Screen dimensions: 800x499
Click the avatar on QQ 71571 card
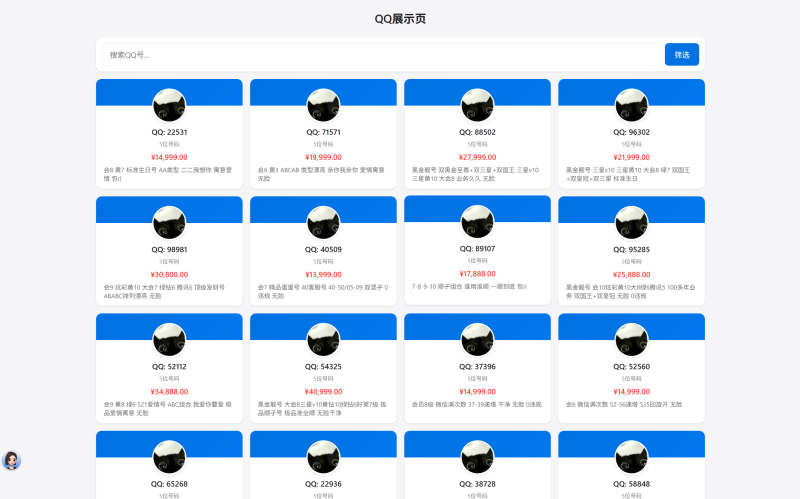[323, 106]
